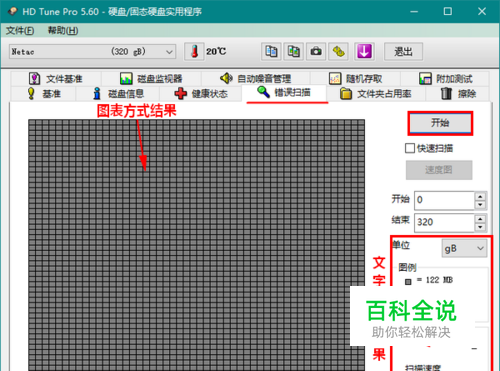500x371 pixels.
Task: Switch to the 磁盘监视器 tab
Action: click(151, 79)
